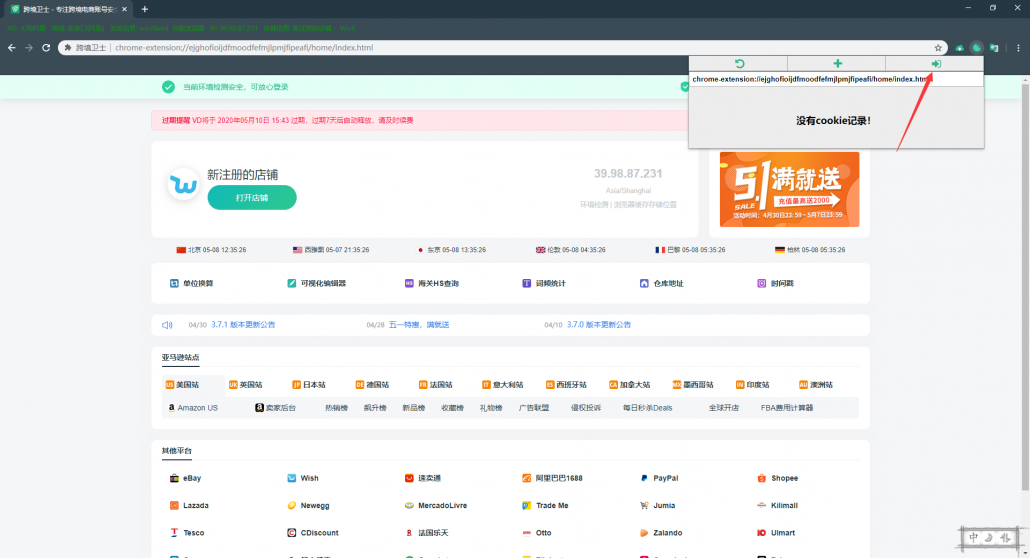Open the 卖家后台 link

(x=275, y=408)
